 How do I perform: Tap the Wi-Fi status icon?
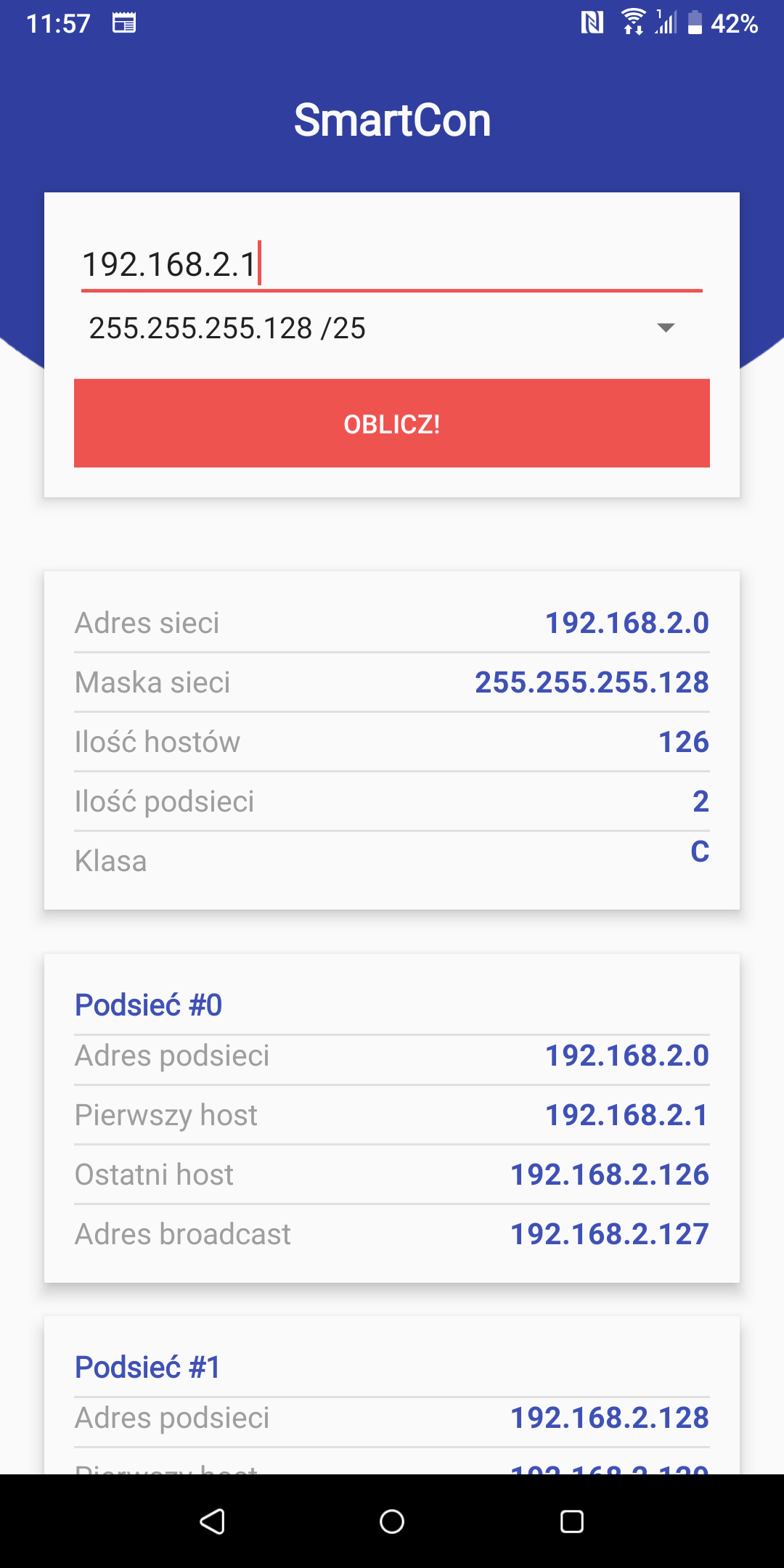coord(633,23)
